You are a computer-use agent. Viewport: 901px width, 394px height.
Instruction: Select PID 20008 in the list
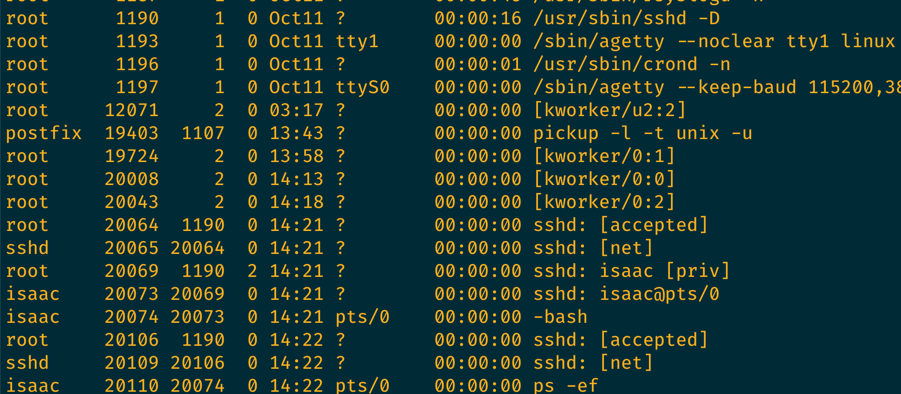(132, 179)
